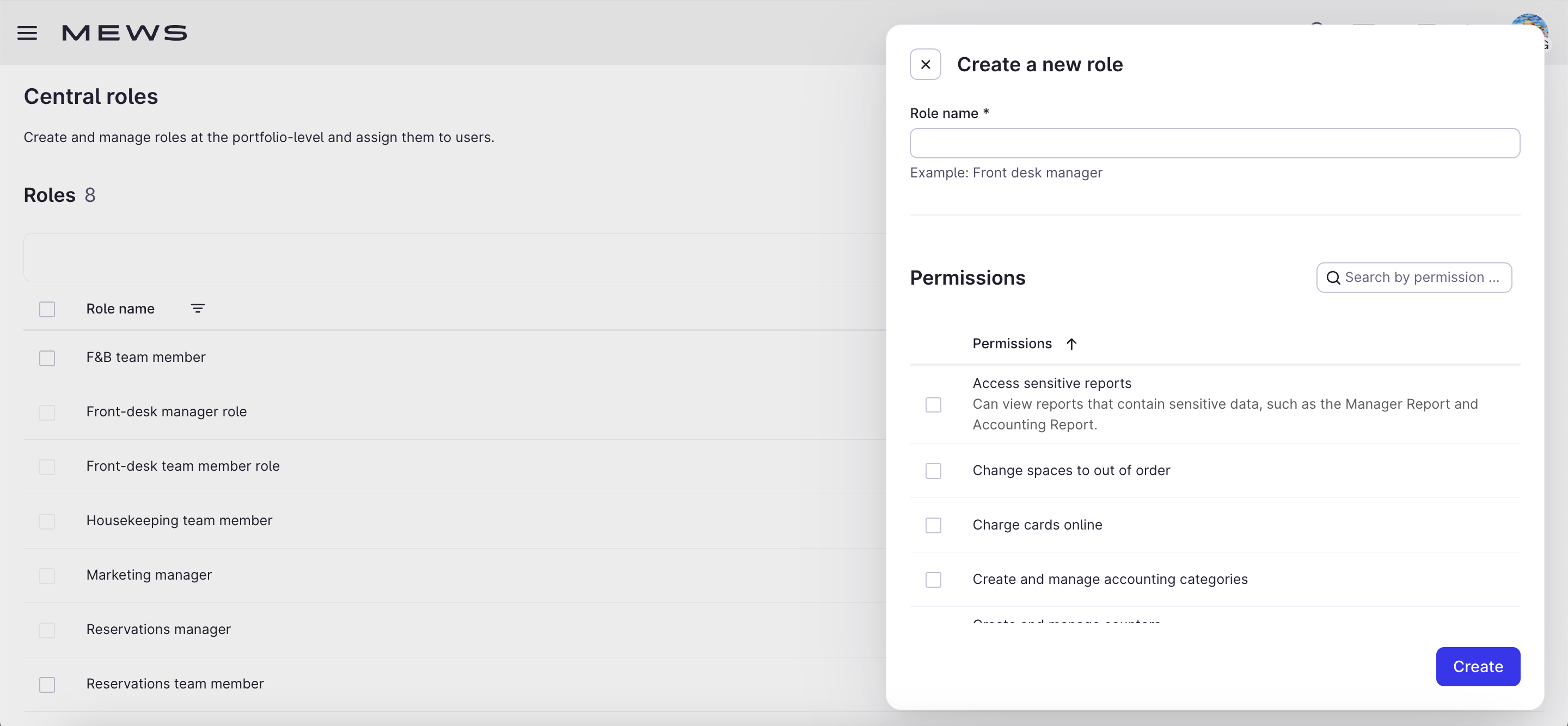Screen dimensions: 1568x726
Task: Select the Reservations manager checkbox
Action: point(47,630)
